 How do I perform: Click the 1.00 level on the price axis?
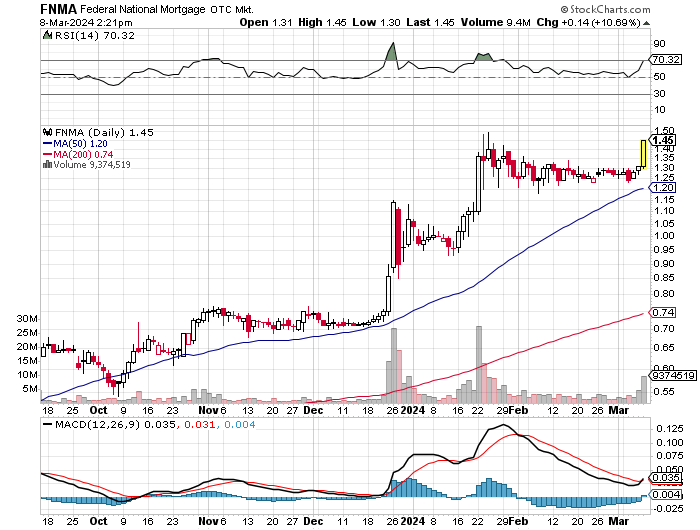664,236
